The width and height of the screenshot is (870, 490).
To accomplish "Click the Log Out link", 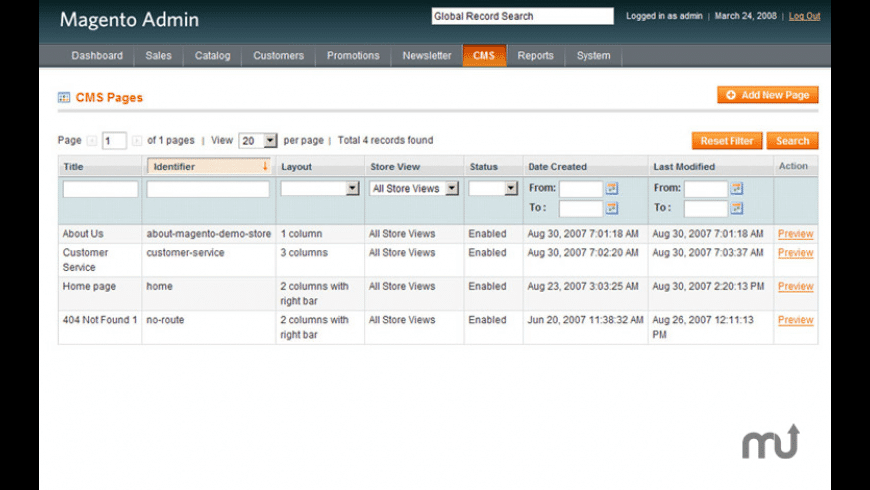I will pyautogui.click(x=804, y=16).
